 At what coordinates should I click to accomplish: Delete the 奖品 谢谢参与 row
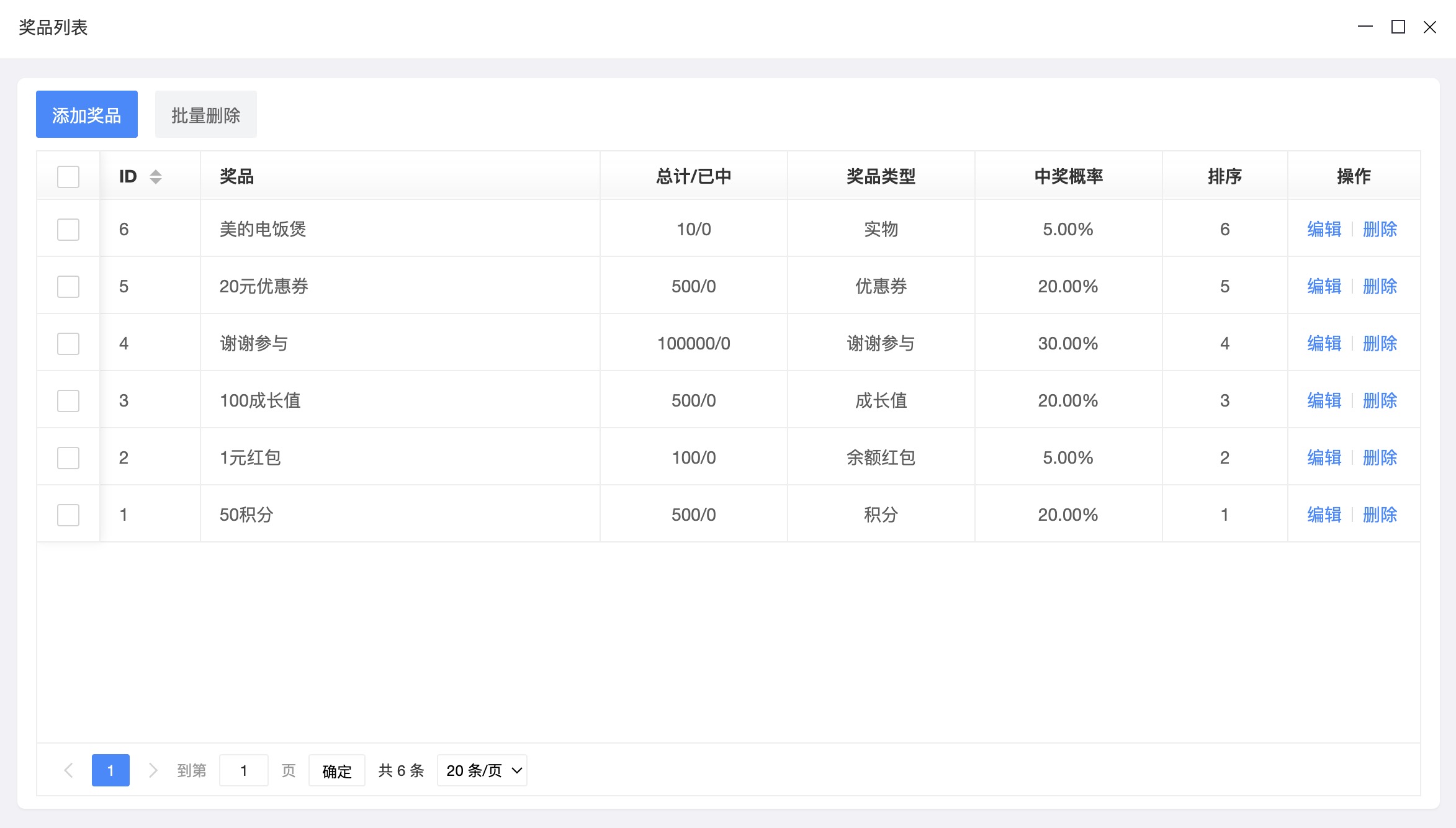tap(1380, 343)
